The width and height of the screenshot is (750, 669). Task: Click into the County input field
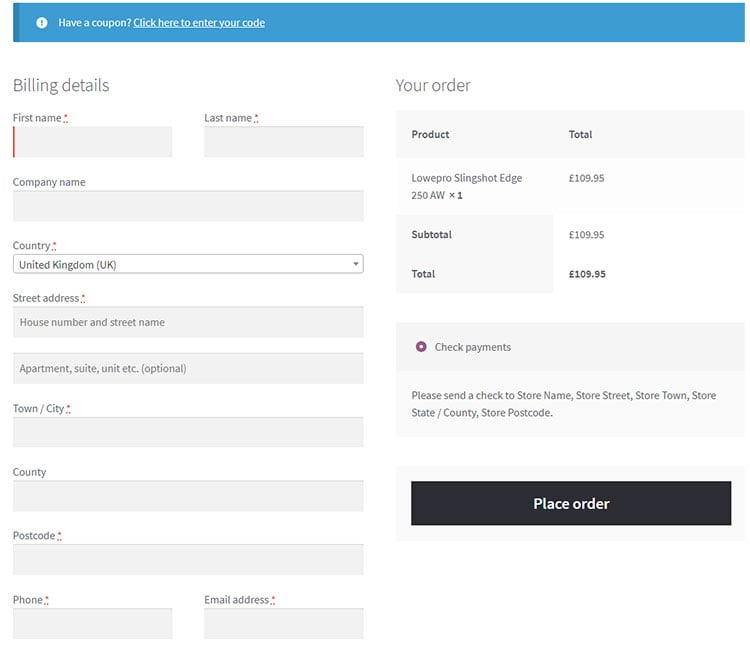188,496
